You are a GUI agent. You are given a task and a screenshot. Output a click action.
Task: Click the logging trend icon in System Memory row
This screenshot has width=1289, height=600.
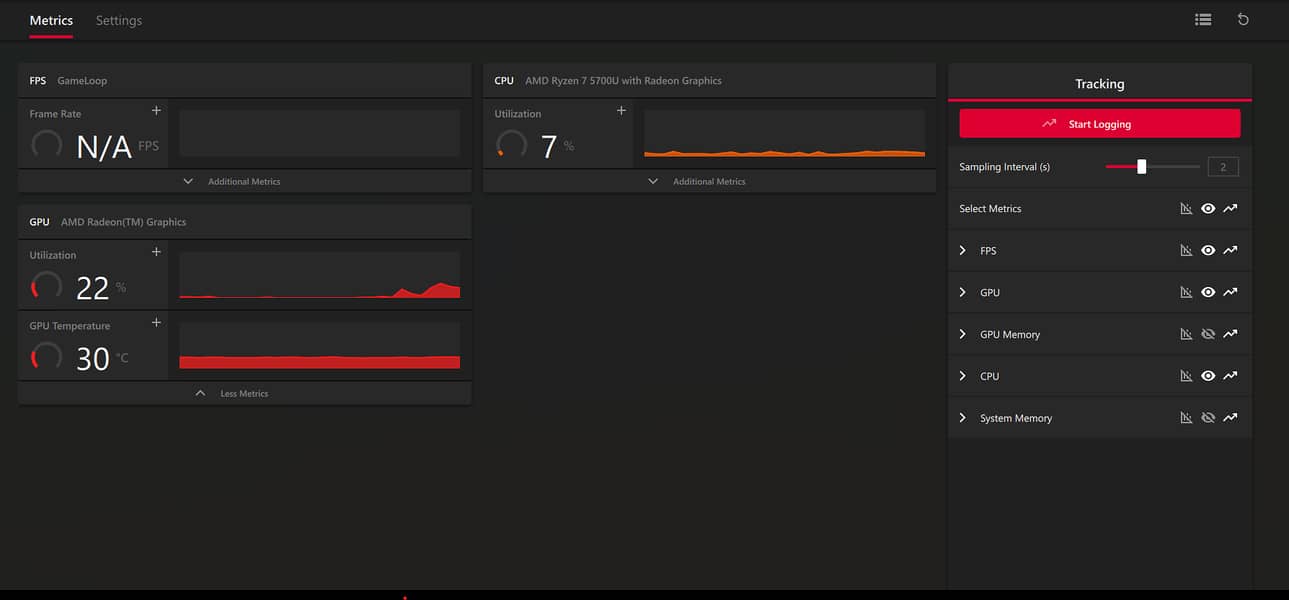tap(1230, 418)
